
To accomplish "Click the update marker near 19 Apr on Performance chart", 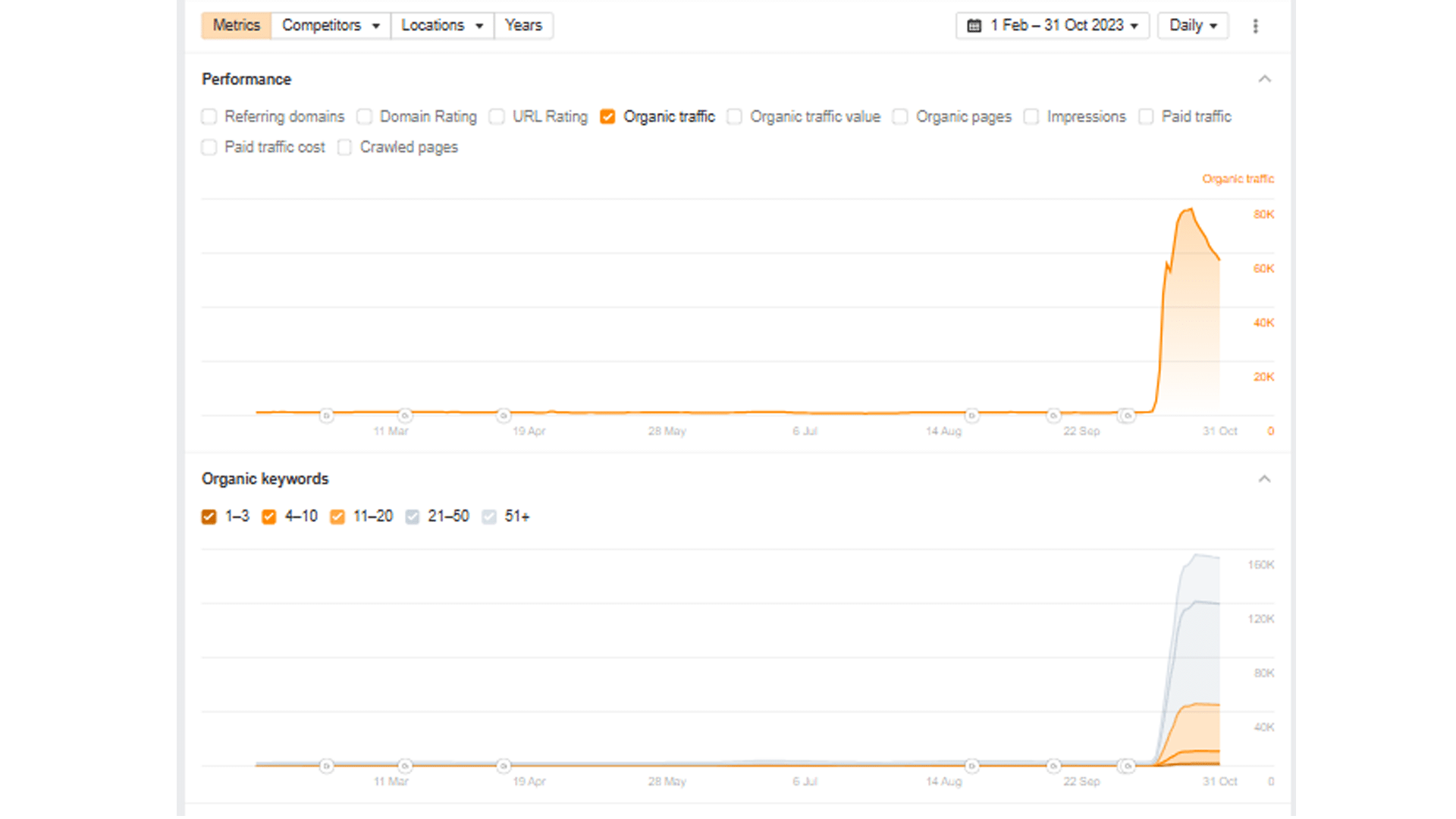I will tap(504, 416).
